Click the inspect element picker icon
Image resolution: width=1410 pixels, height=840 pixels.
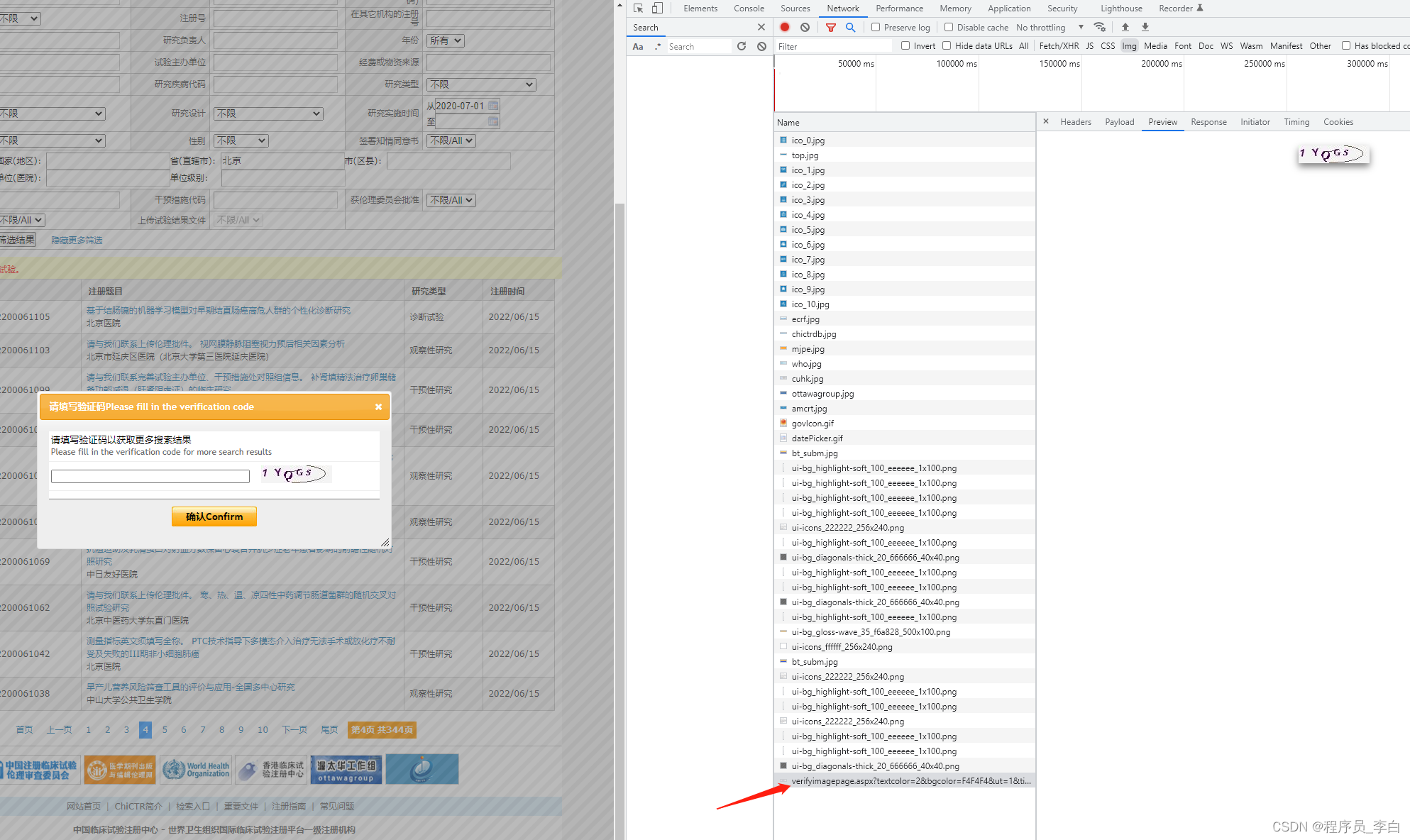(x=638, y=9)
